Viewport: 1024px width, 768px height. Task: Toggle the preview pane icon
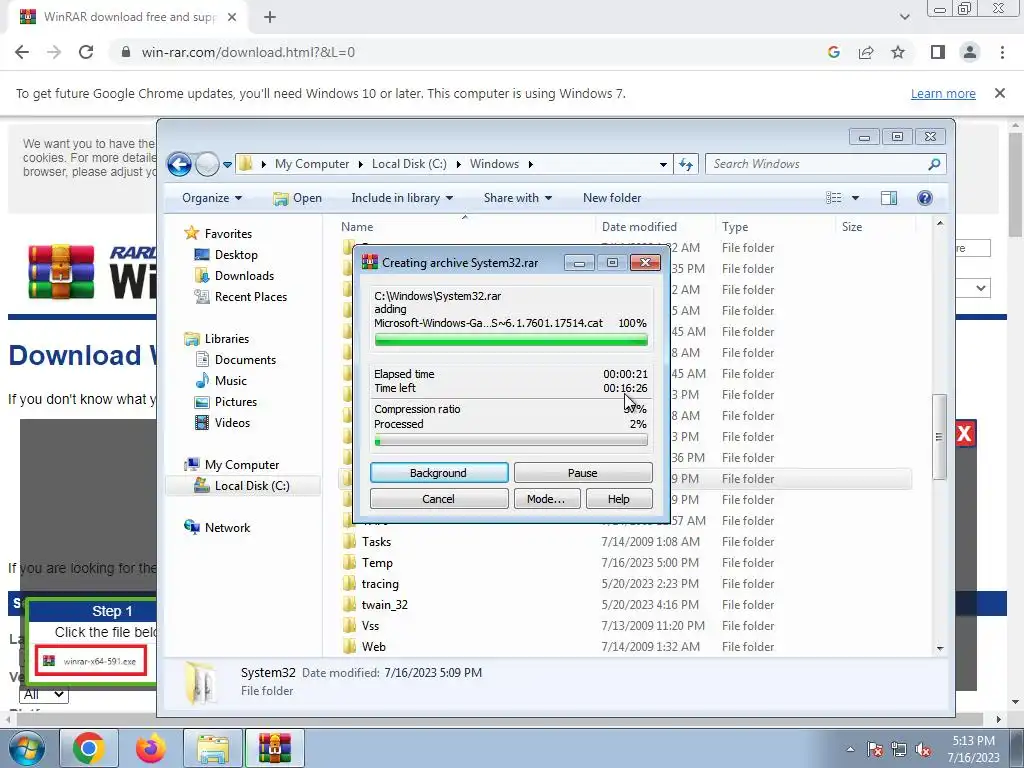(889, 198)
